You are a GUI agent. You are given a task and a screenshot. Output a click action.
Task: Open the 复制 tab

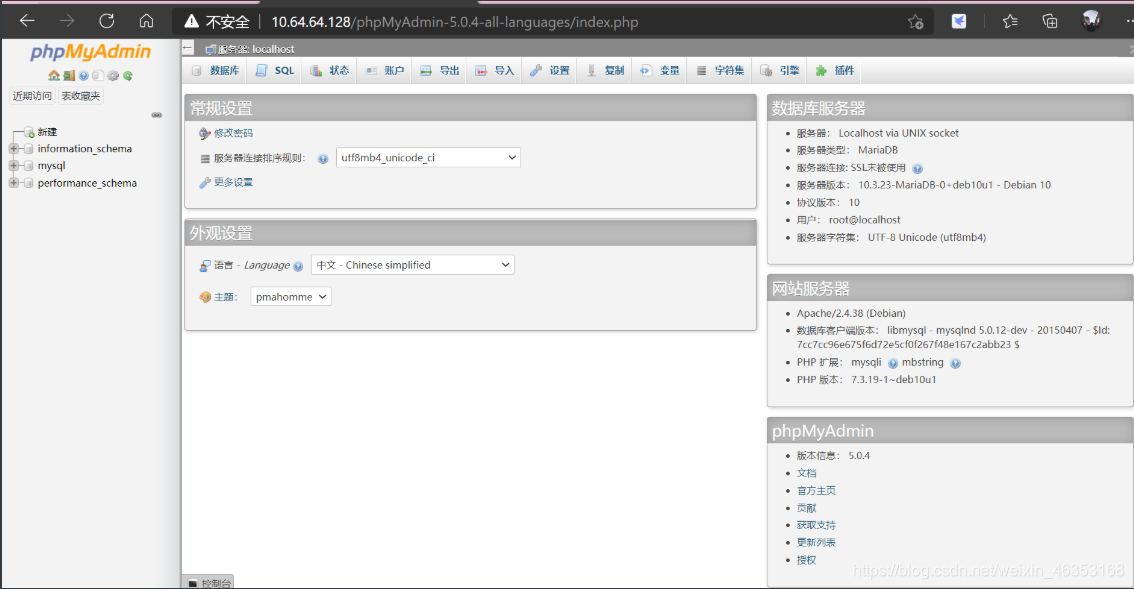[605, 70]
